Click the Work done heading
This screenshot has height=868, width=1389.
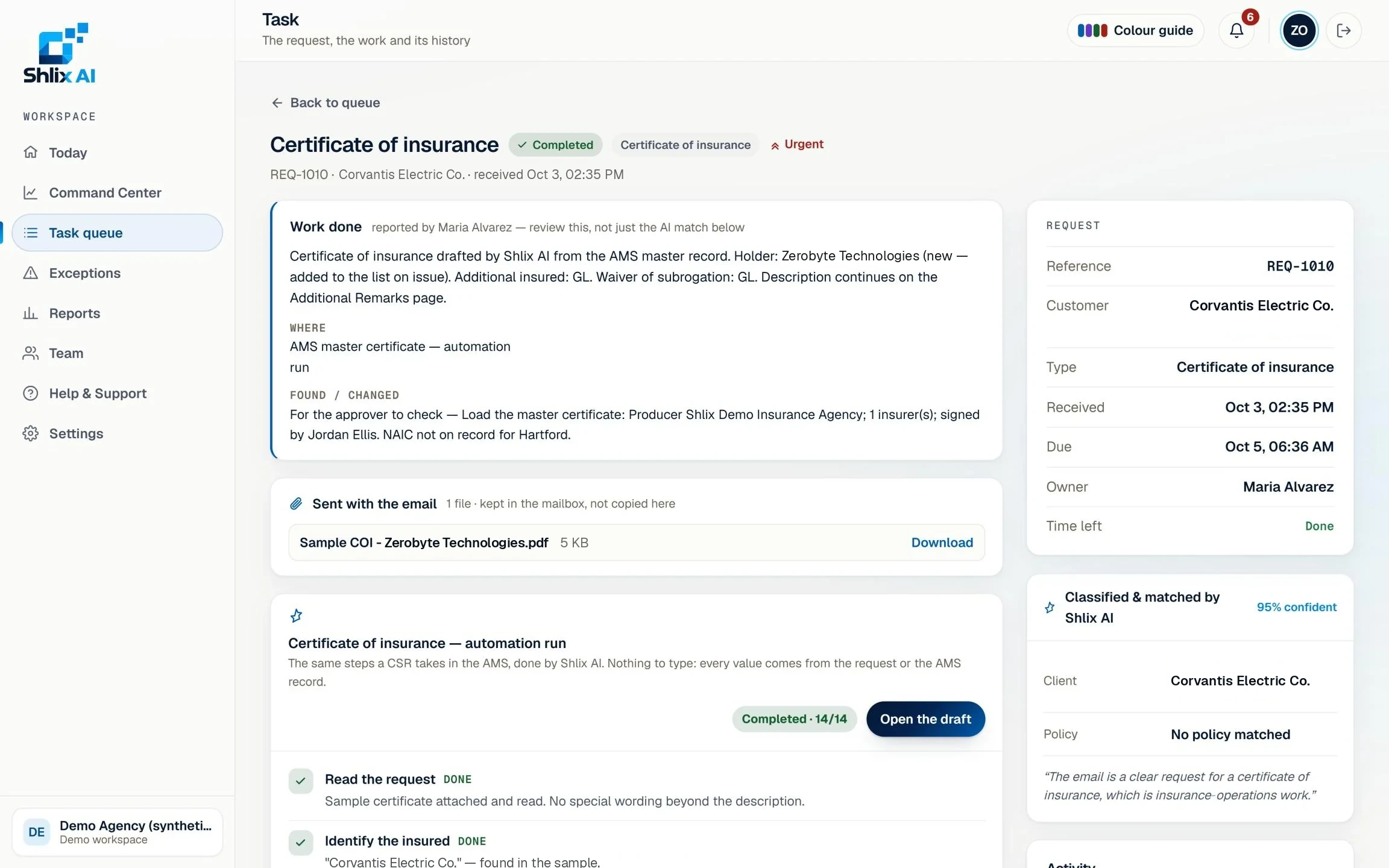(x=326, y=227)
